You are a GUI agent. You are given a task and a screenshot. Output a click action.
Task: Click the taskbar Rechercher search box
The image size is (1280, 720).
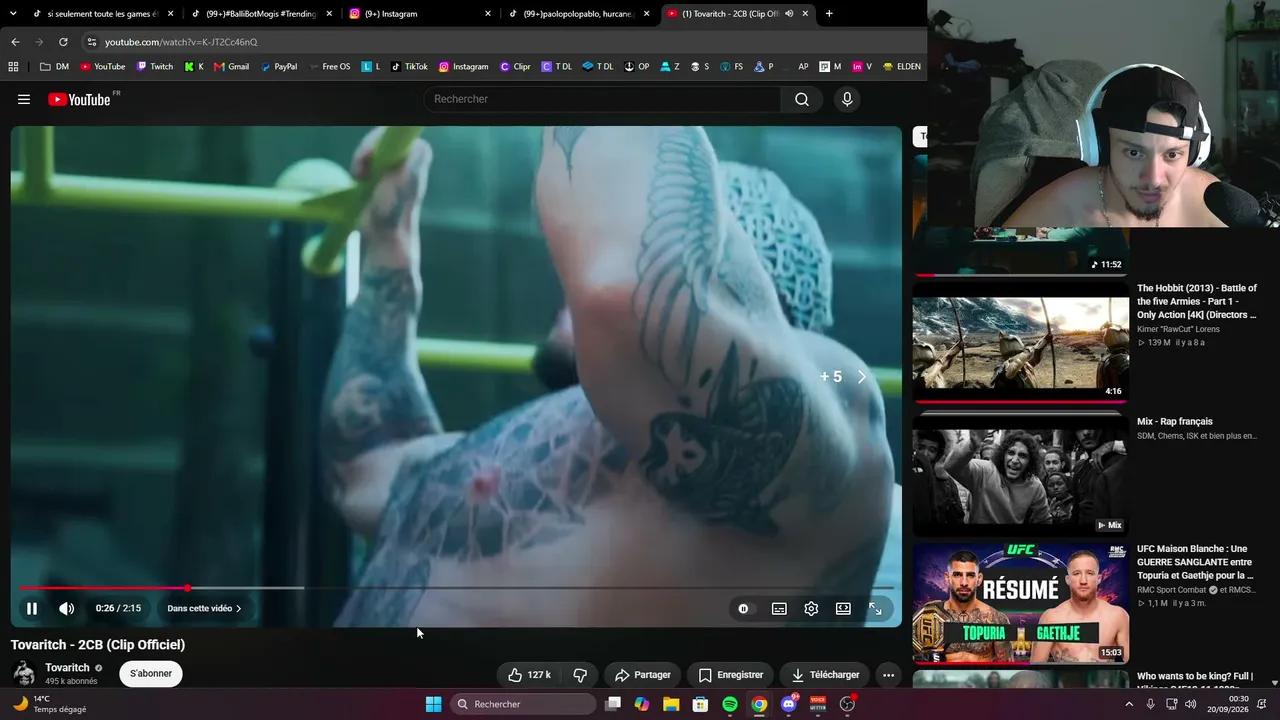[x=523, y=704]
